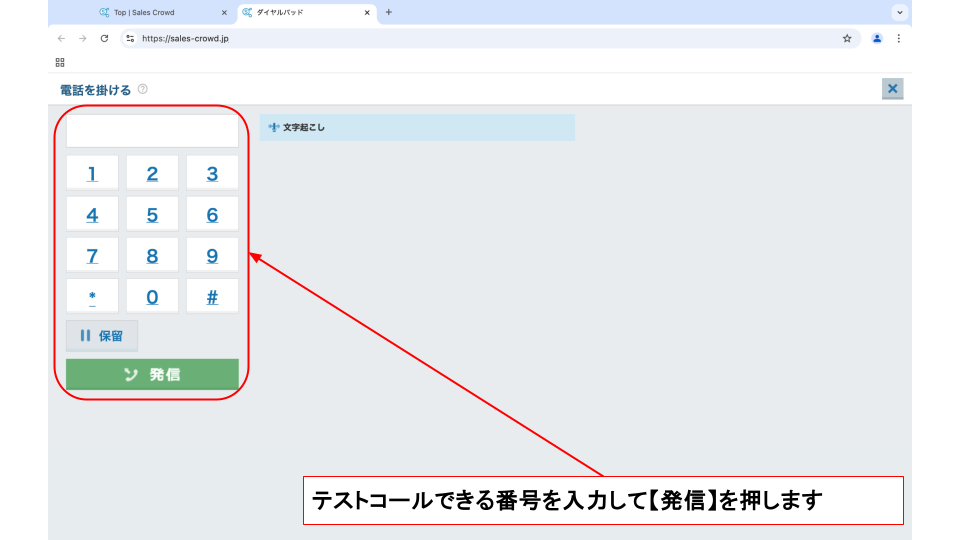Bookmark this page with star icon

click(847, 39)
